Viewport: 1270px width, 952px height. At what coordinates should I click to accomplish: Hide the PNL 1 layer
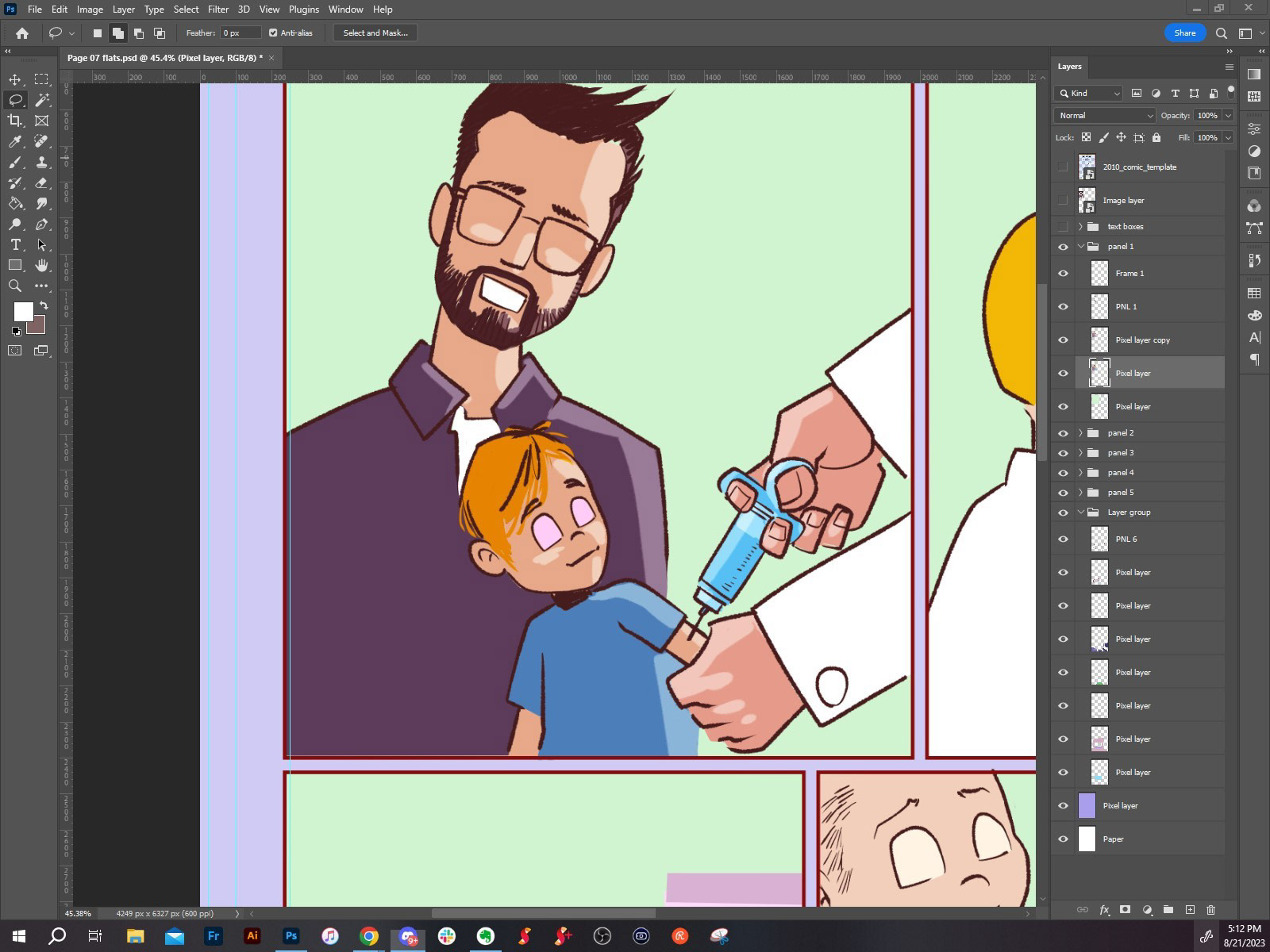pos(1063,307)
